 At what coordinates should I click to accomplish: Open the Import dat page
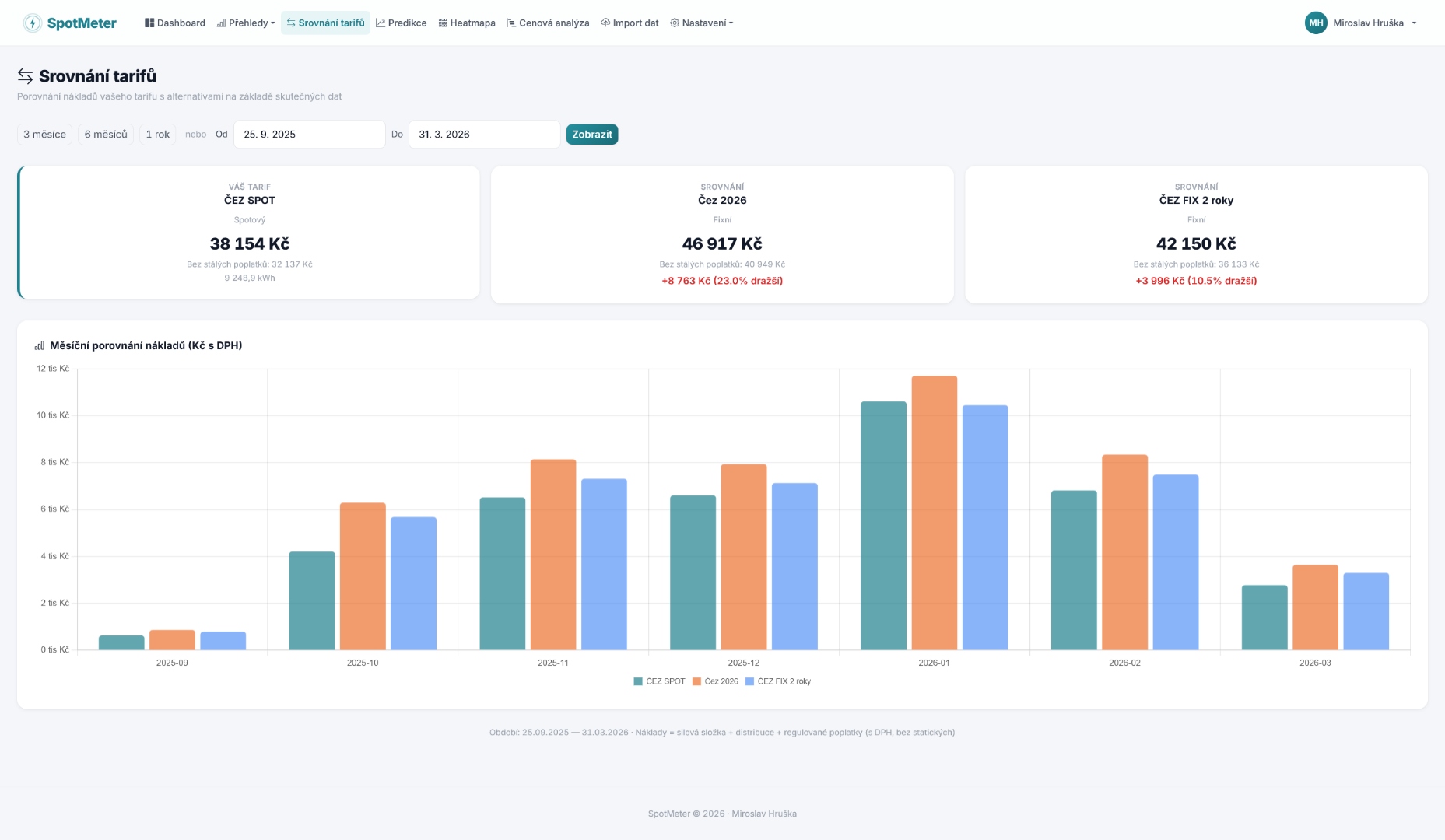tap(630, 23)
